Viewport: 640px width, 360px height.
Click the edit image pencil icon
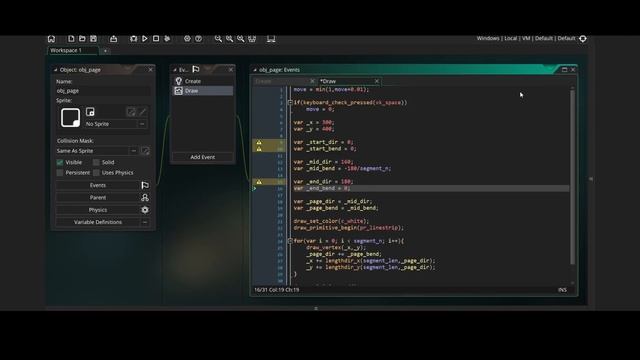point(142,111)
